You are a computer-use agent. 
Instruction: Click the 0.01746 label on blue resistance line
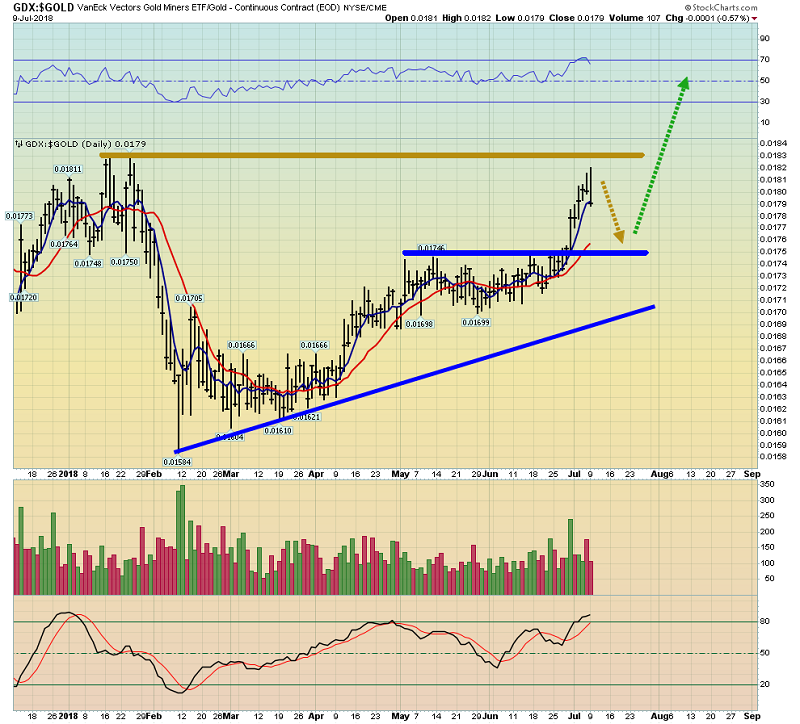[432, 248]
